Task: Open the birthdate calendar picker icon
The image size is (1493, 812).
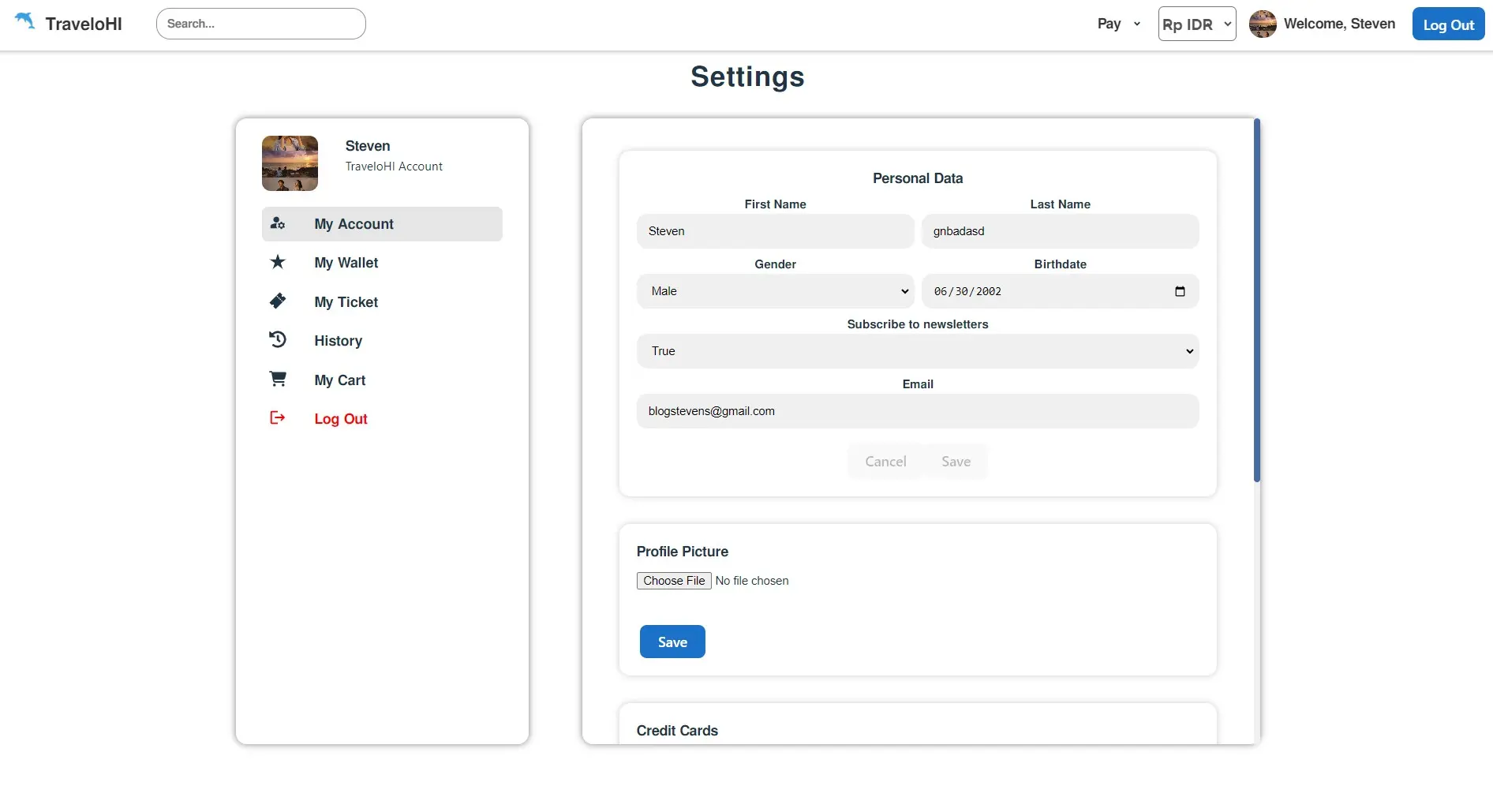Action: coord(1180,291)
